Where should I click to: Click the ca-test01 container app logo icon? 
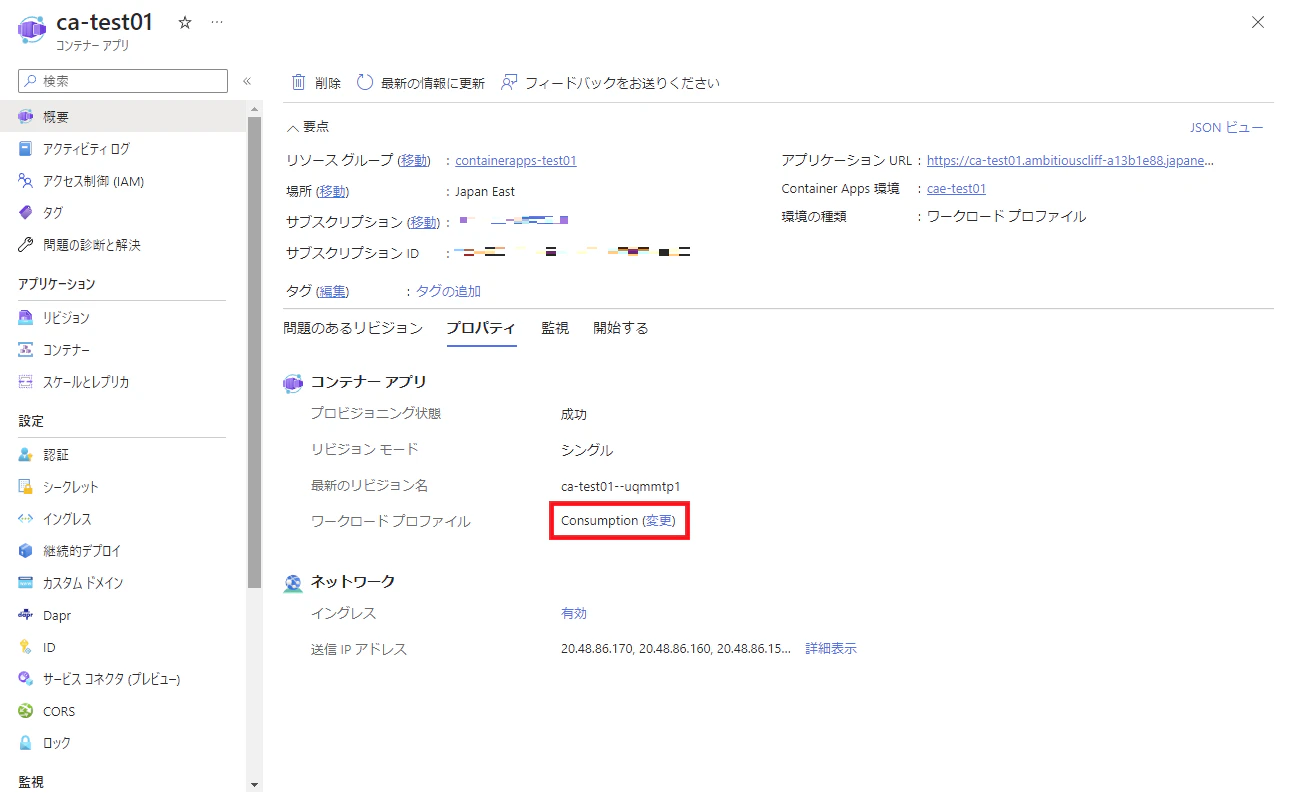point(32,30)
